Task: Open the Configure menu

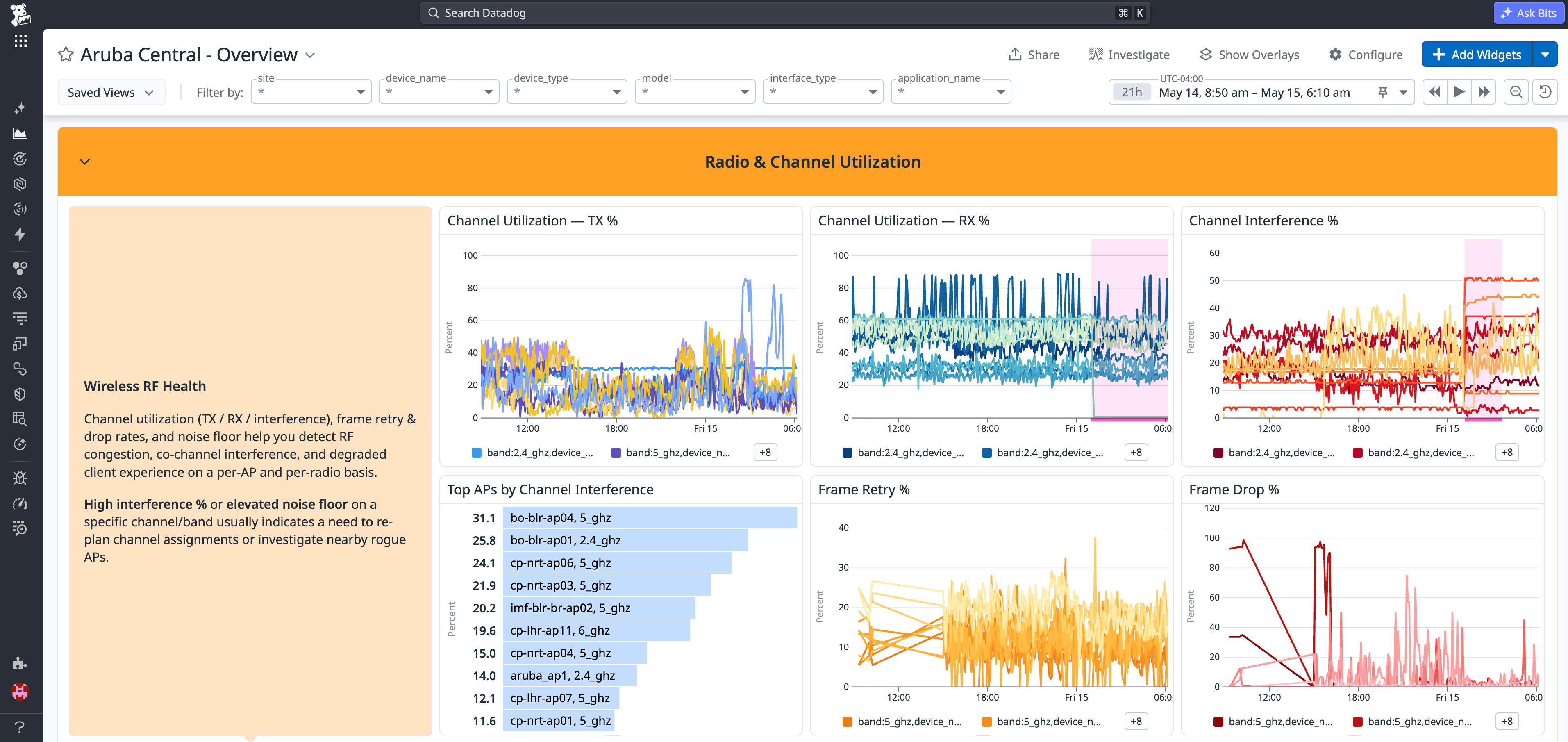Action: 1365,55
